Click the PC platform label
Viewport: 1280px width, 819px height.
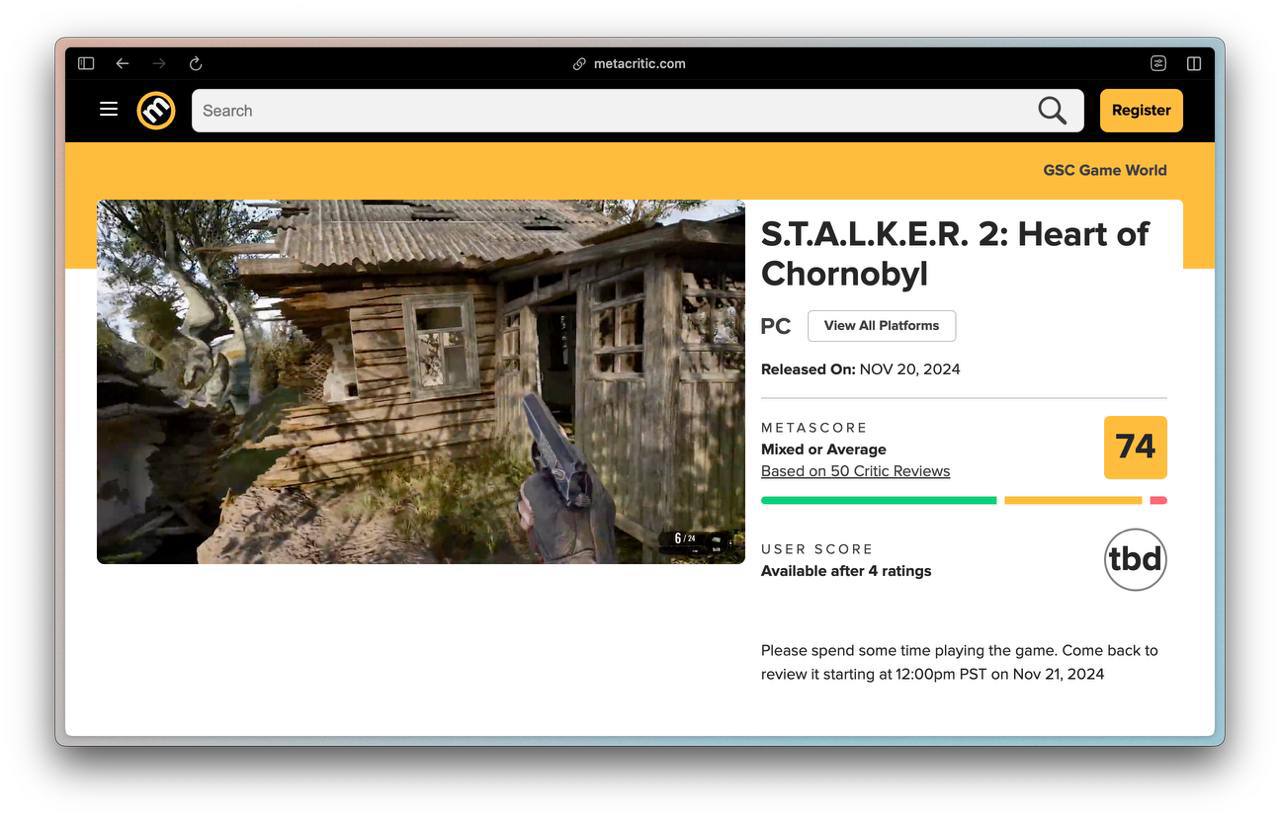pos(776,326)
